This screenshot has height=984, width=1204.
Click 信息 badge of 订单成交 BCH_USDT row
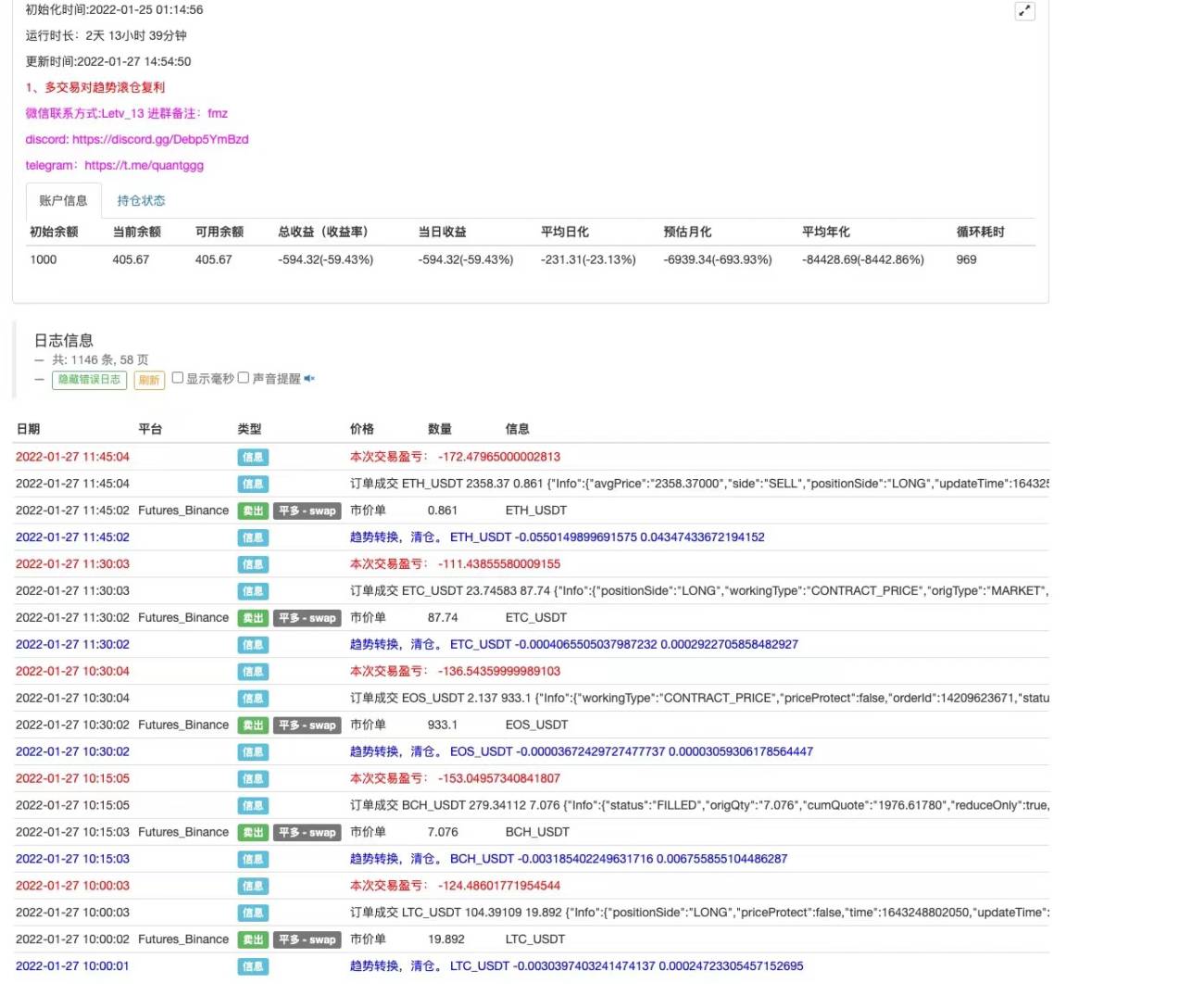point(253,806)
